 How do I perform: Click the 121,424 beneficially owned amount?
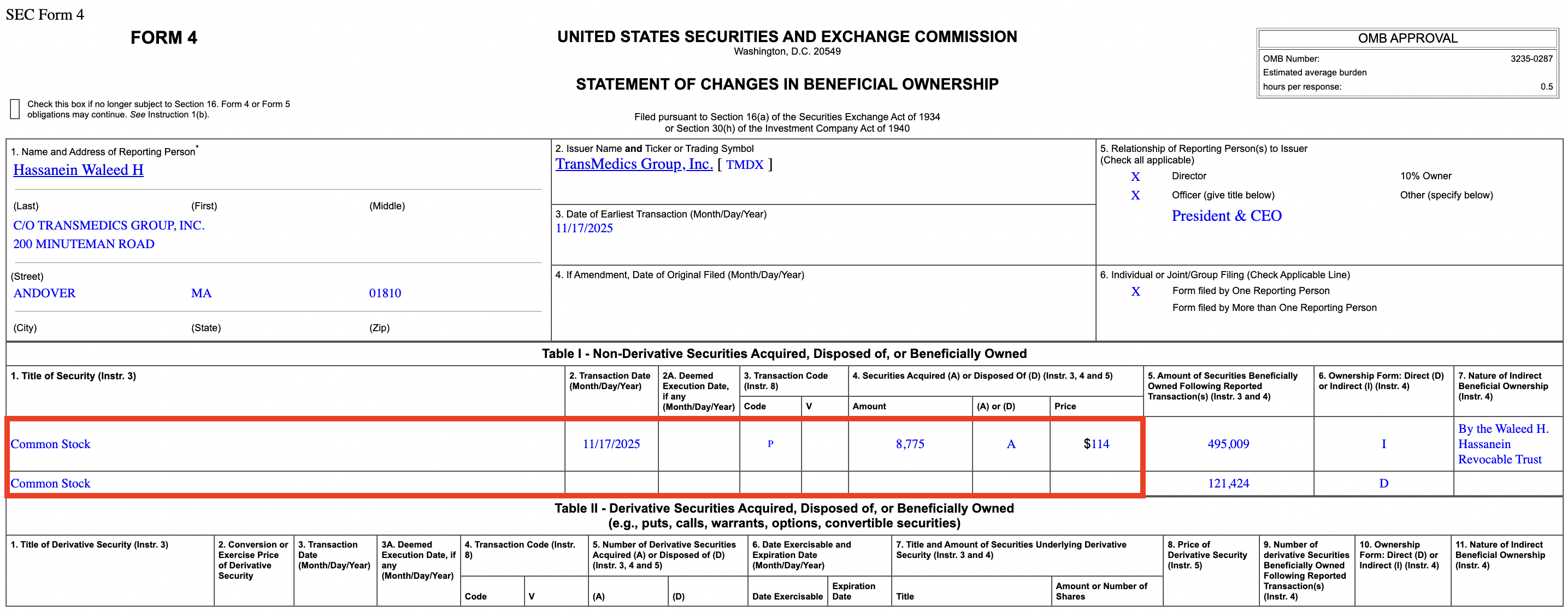1228,483
